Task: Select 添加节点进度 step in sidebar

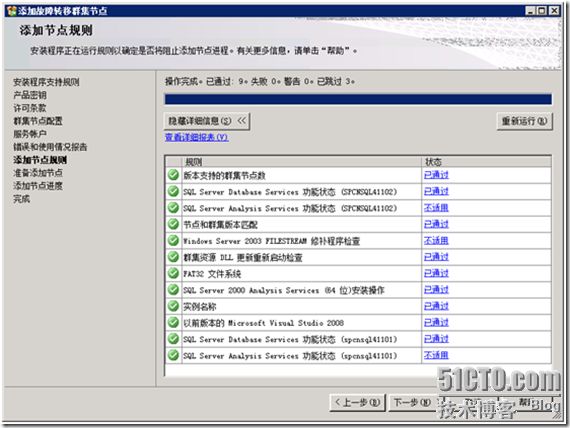Action: click(38, 186)
